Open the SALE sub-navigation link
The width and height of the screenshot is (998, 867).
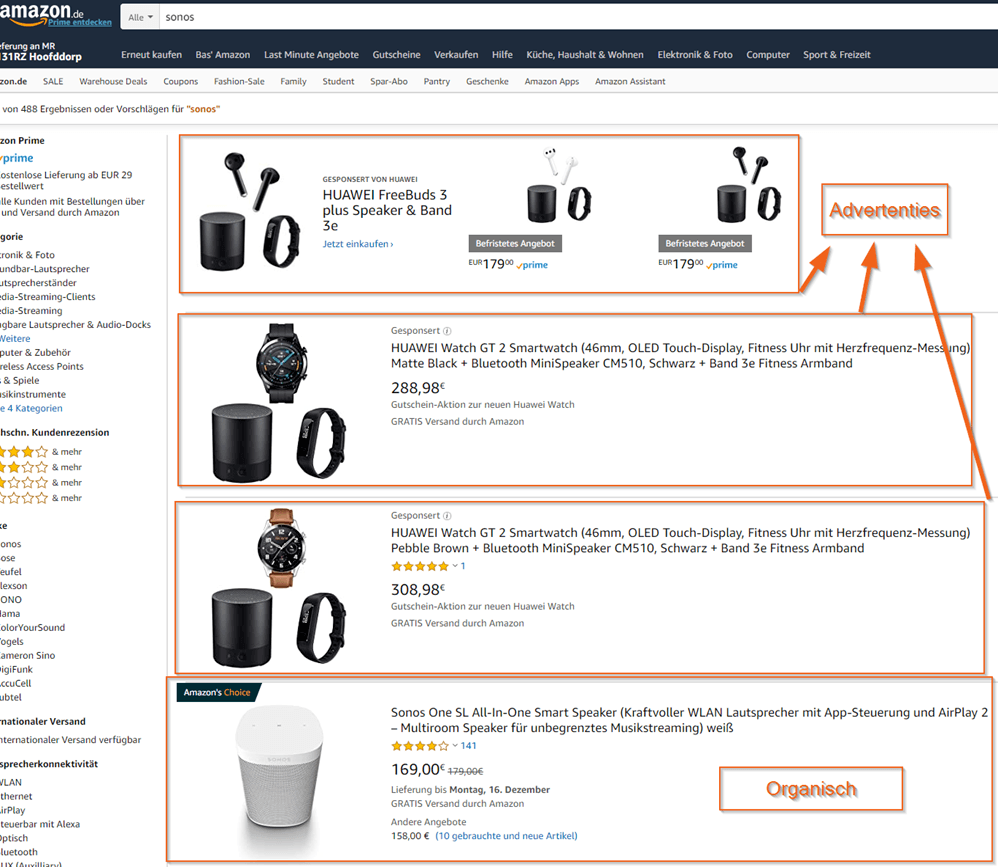tap(53, 81)
